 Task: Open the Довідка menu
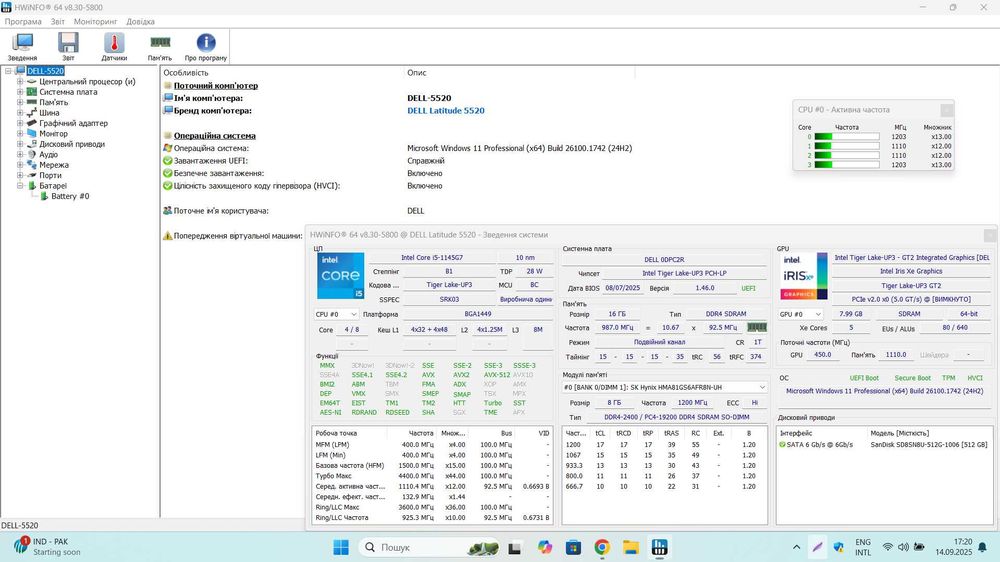click(x=140, y=22)
